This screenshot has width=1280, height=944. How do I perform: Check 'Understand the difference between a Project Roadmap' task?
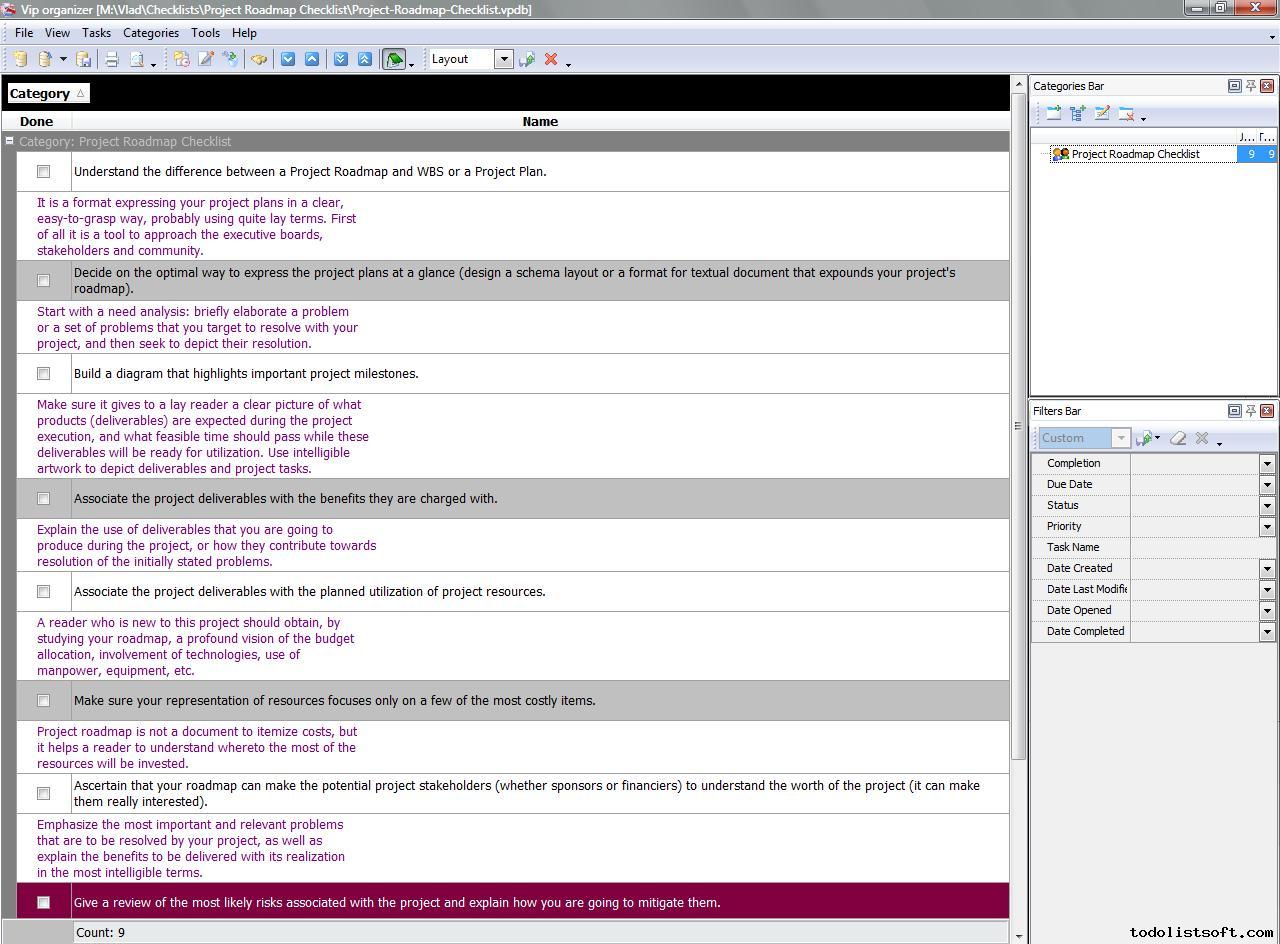click(43, 172)
